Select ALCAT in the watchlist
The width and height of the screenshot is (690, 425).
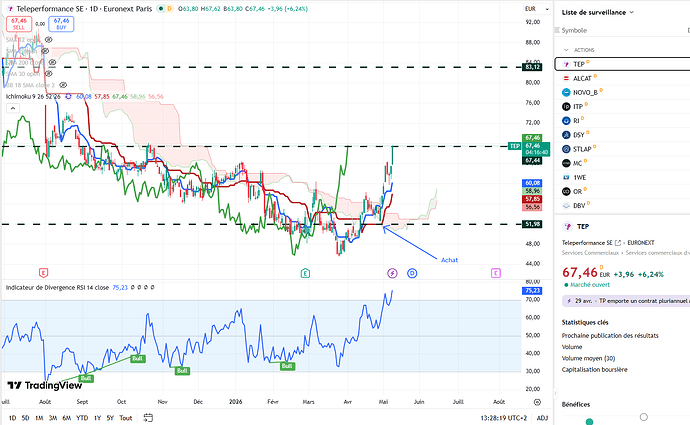click(622, 78)
